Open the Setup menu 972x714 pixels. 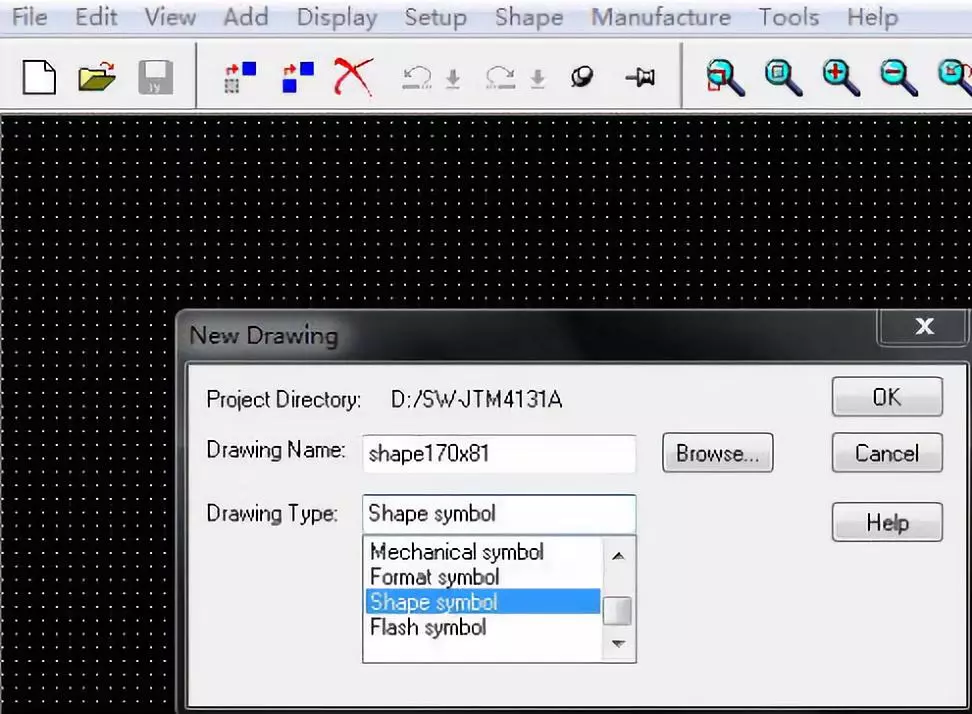(435, 17)
